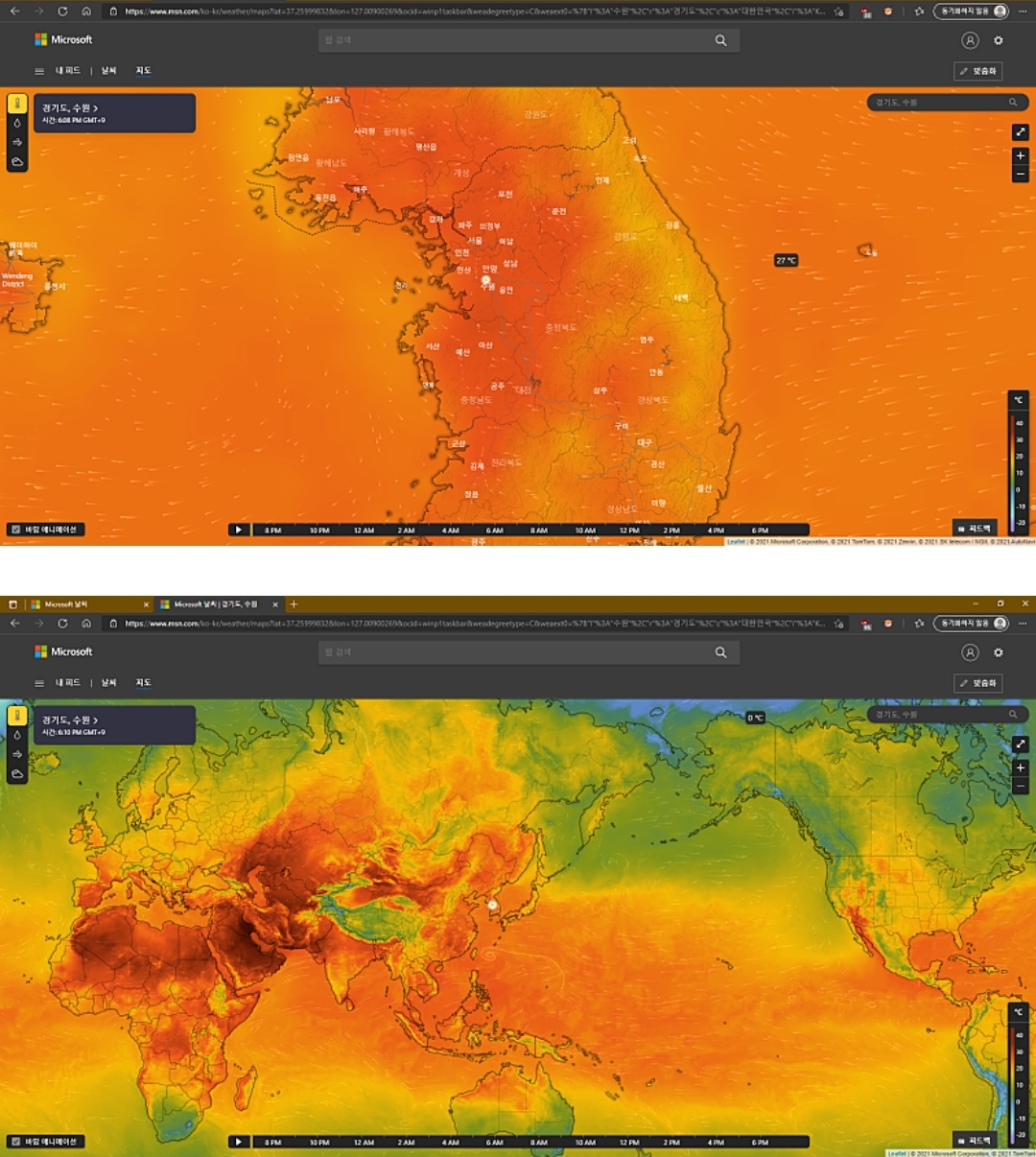Screen dimensions: 1036x1157
Task: Zoom out with minus button on bottom world map
Action: pos(1020,787)
